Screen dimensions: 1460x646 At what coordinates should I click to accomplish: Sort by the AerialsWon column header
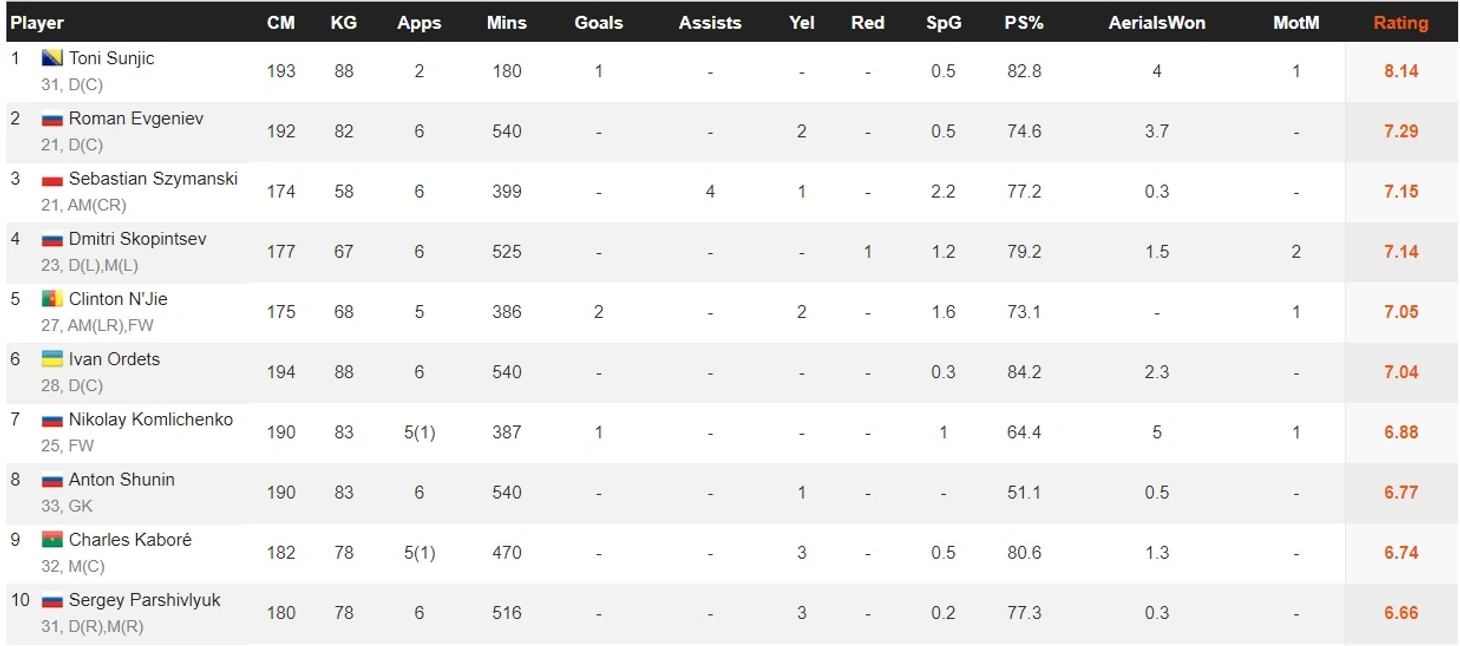[1156, 23]
